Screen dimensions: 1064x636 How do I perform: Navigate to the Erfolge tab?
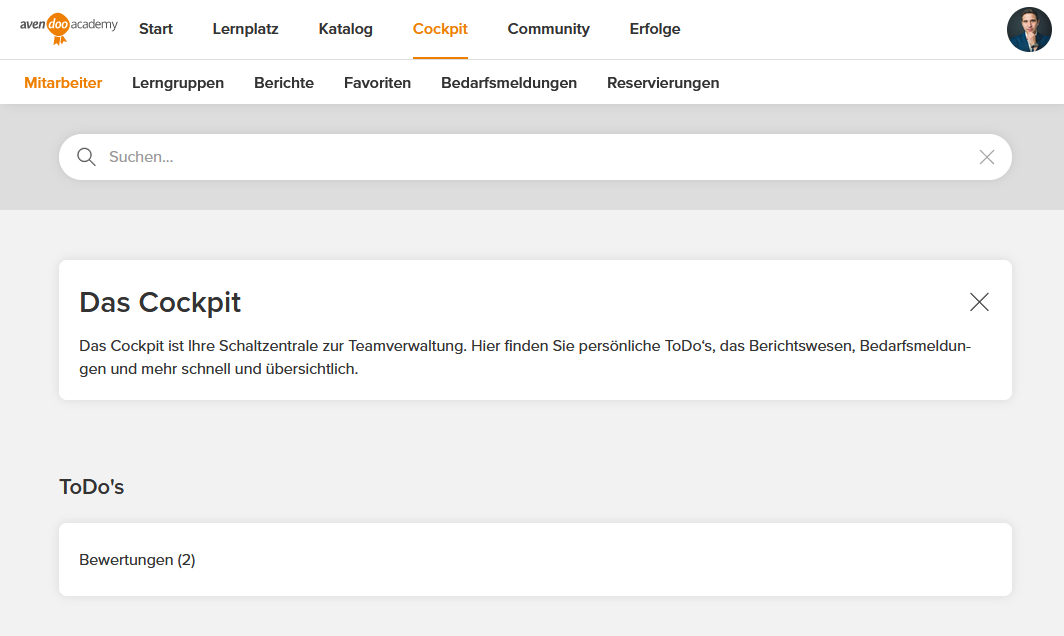pos(655,29)
